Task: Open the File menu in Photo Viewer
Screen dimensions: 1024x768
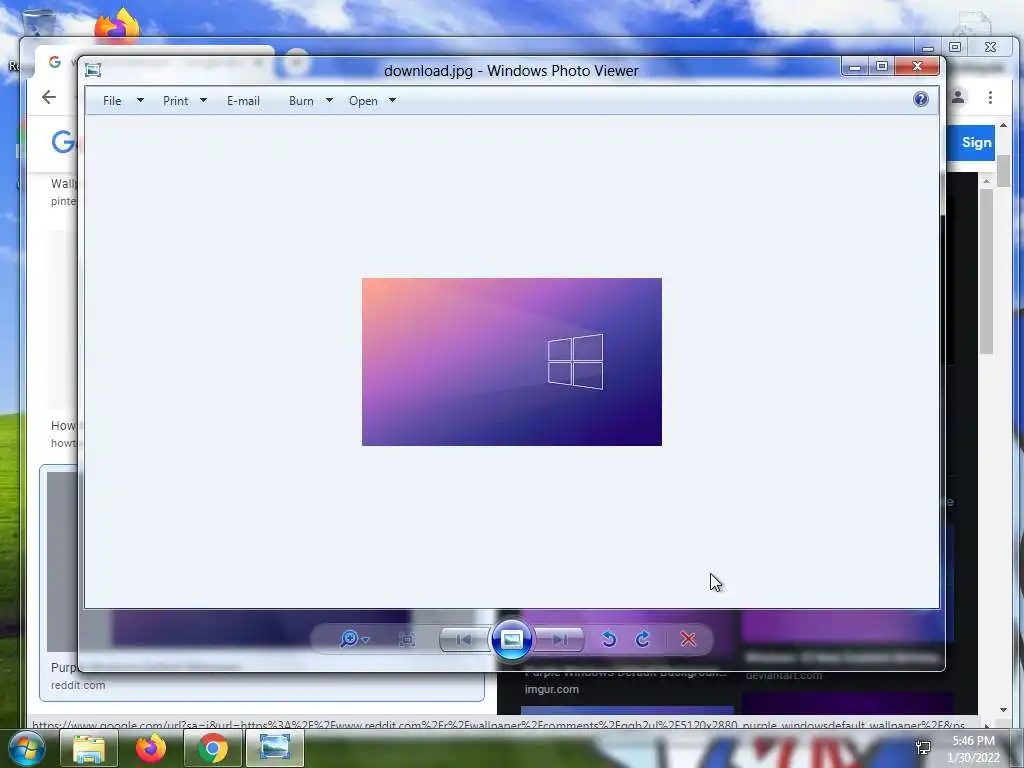Action: [112, 101]
